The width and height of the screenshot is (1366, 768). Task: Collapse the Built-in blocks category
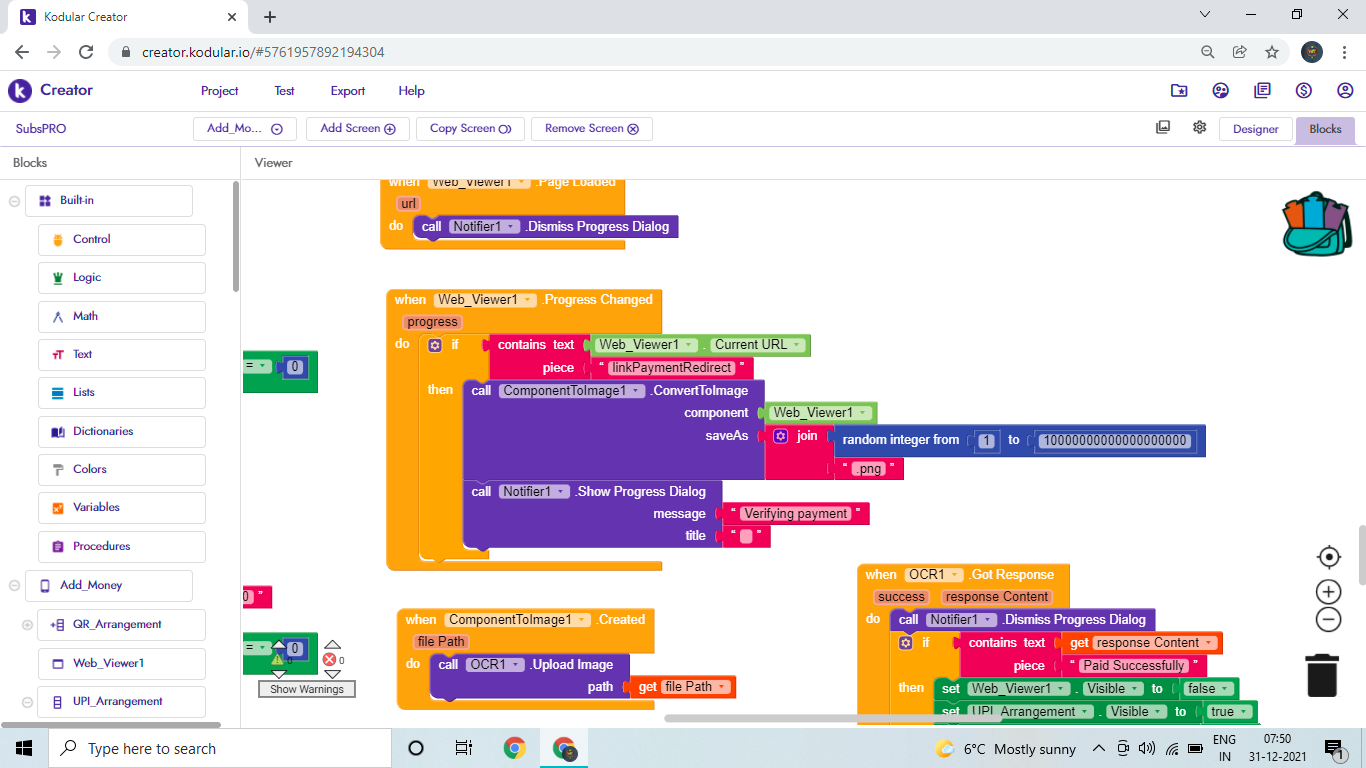(14, 201)
